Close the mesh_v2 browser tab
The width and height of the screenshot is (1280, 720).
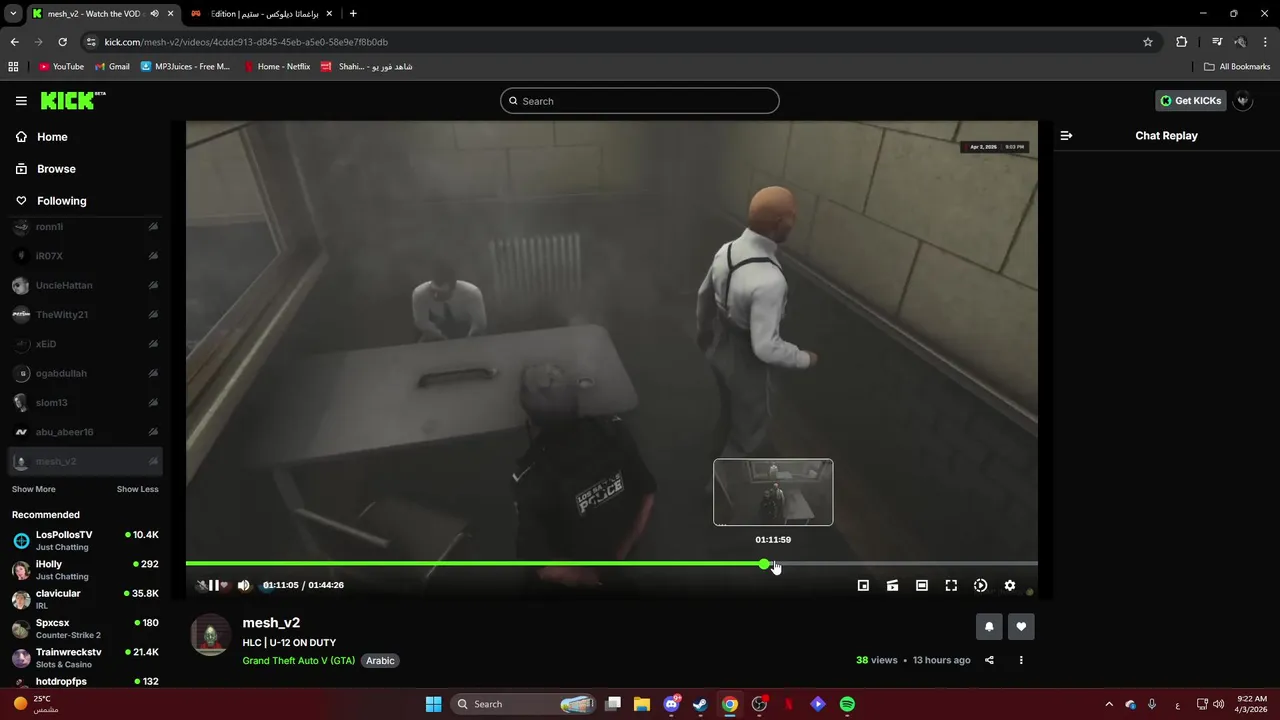point(171,14)
